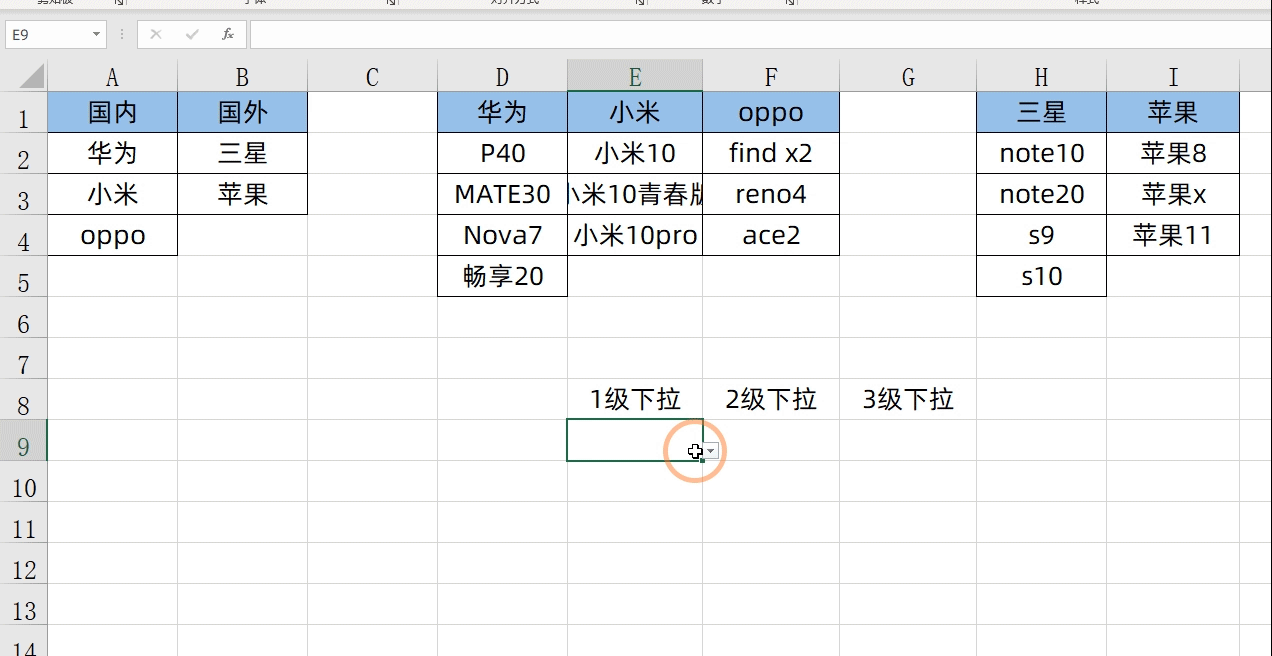Select column C header
Viewport: 1272px width, 656px height.
pos(372,76)
